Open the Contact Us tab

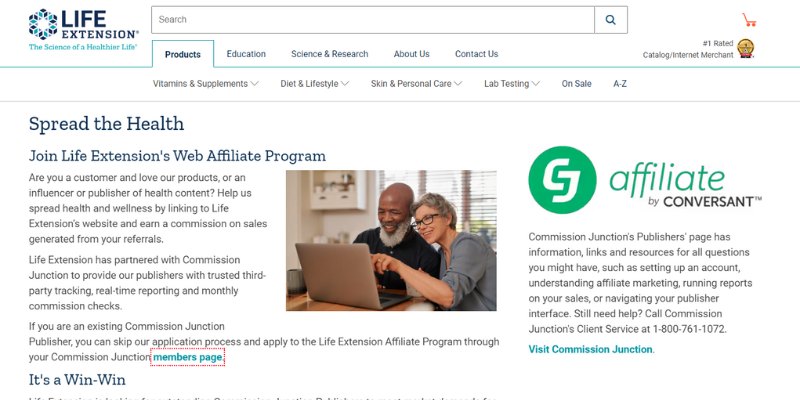click(x=477, y=54)
